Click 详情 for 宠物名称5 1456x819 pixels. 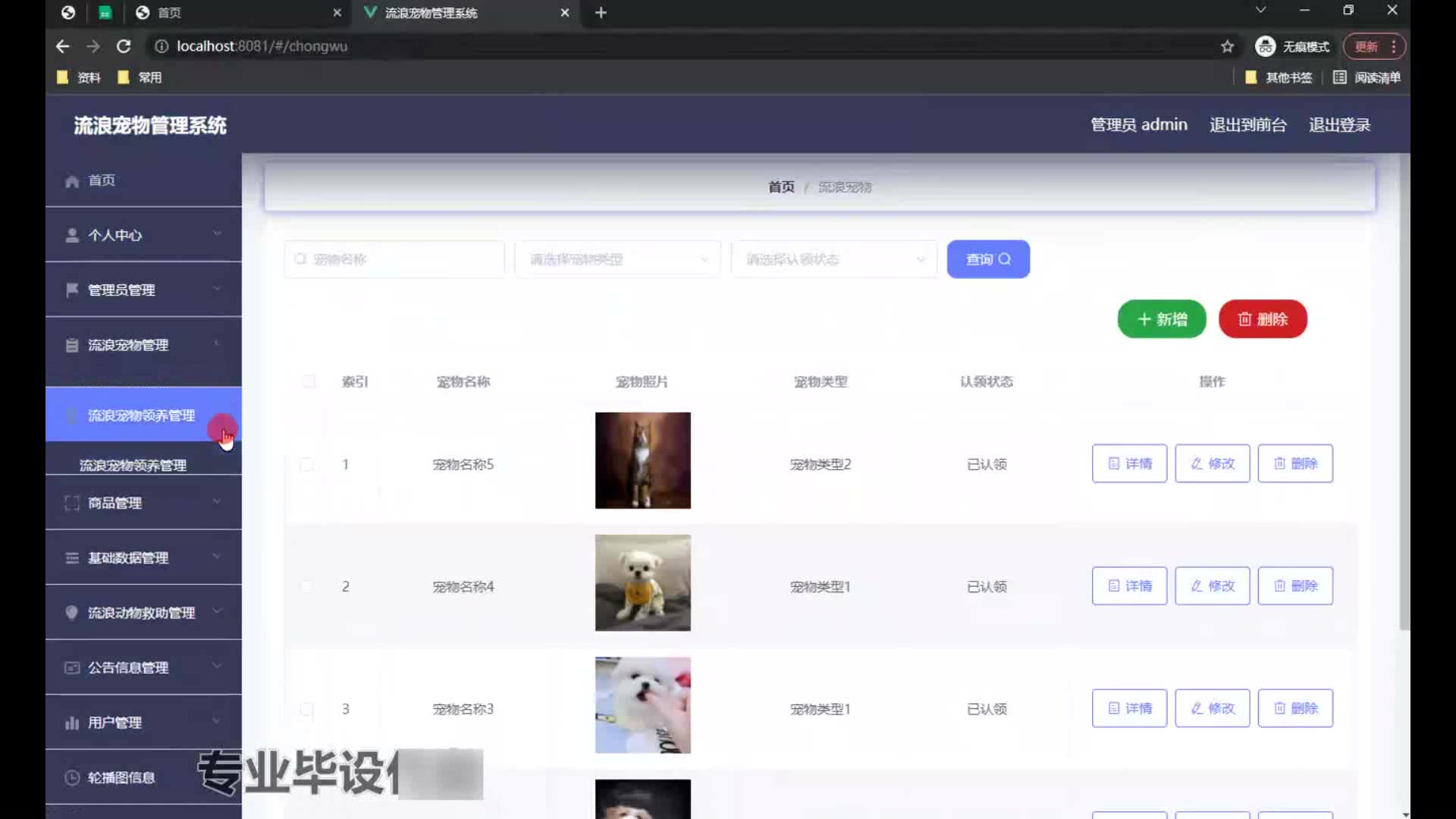tap(1129, 463)
